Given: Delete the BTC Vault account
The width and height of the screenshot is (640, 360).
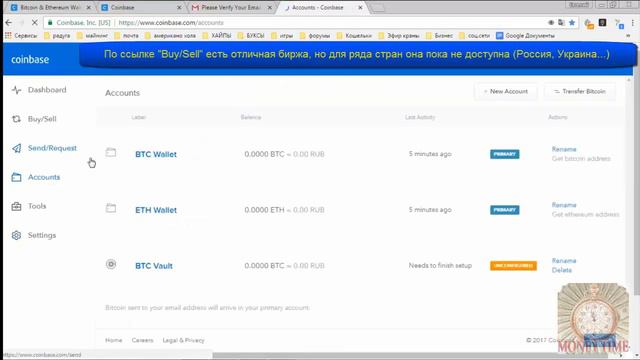Looking at the screenshot, I should [562, 270].
